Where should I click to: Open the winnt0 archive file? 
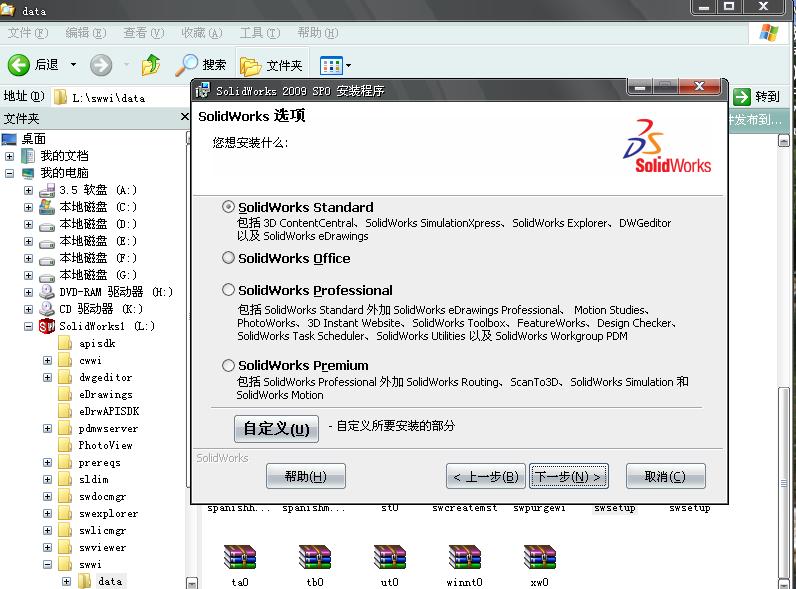click(465, 566)
